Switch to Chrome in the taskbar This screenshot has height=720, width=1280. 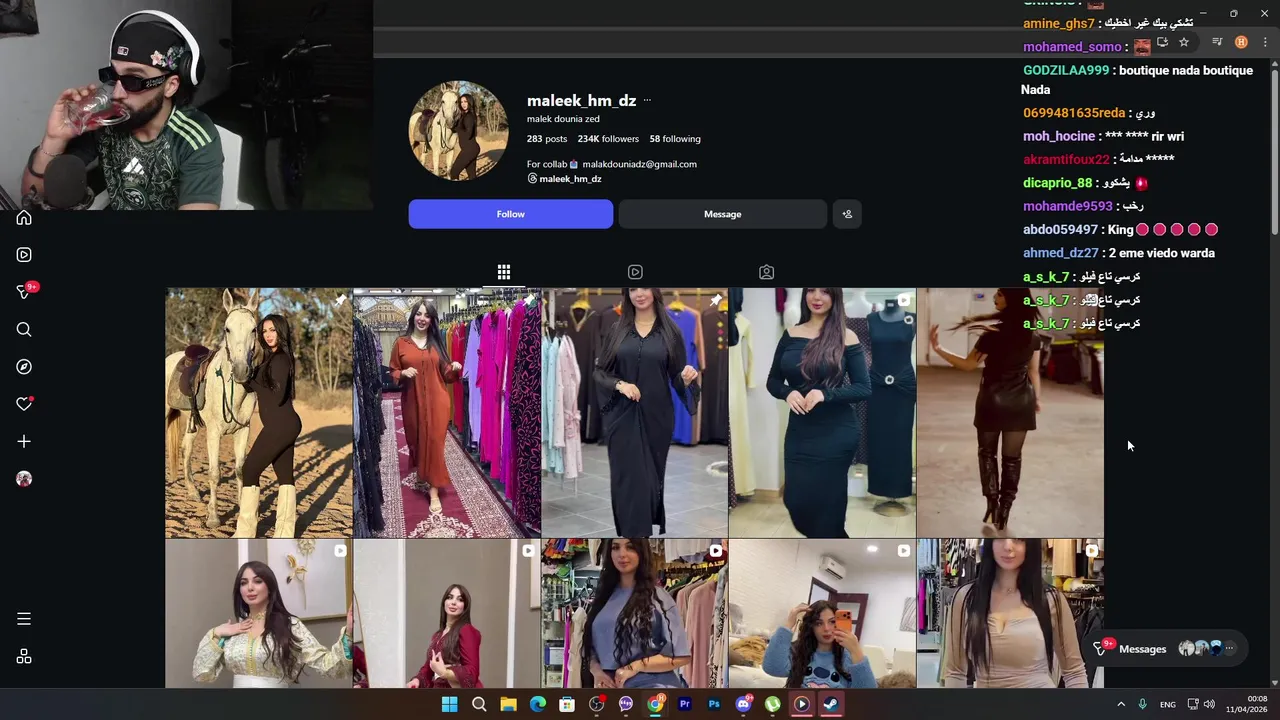[655, 704]
